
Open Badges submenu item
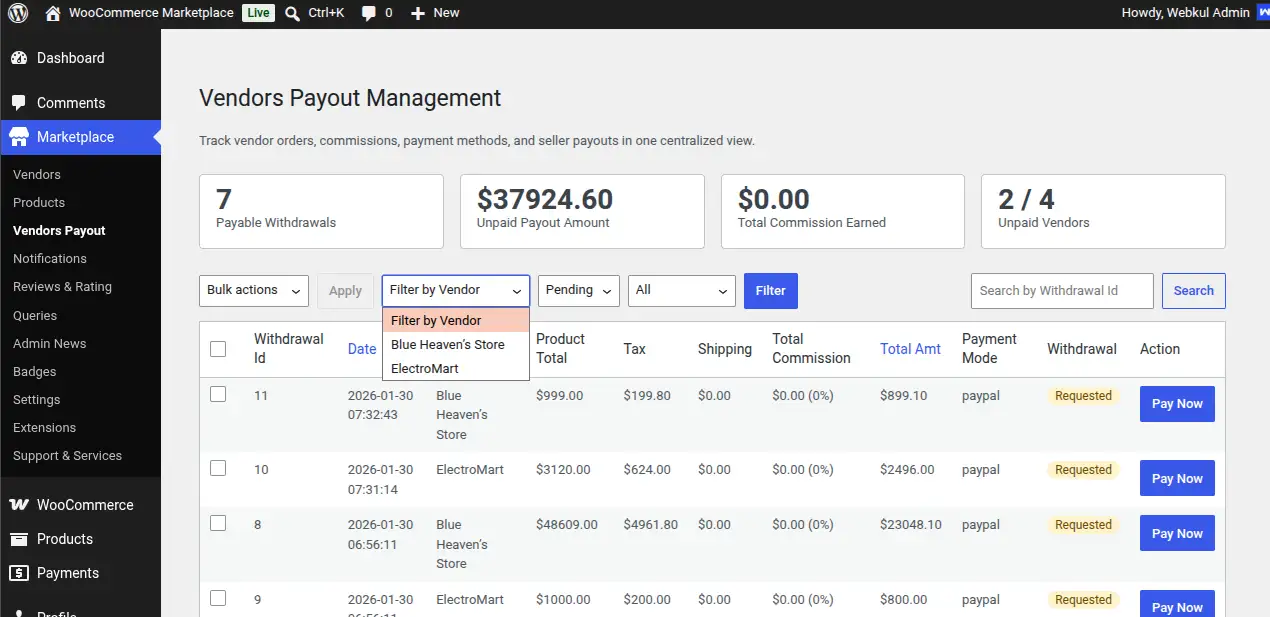coord(34,371)
